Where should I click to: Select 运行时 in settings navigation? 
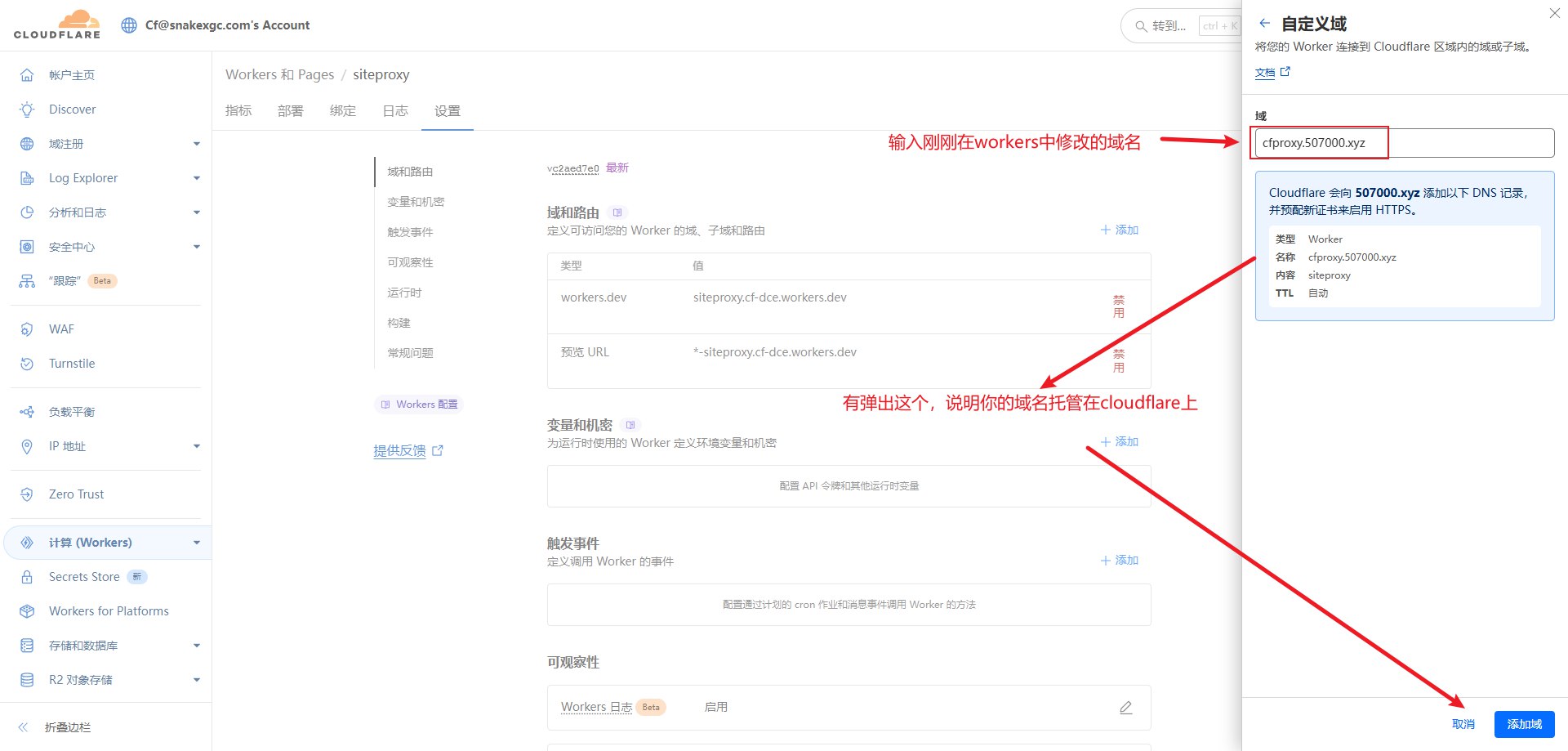[404, 293]
